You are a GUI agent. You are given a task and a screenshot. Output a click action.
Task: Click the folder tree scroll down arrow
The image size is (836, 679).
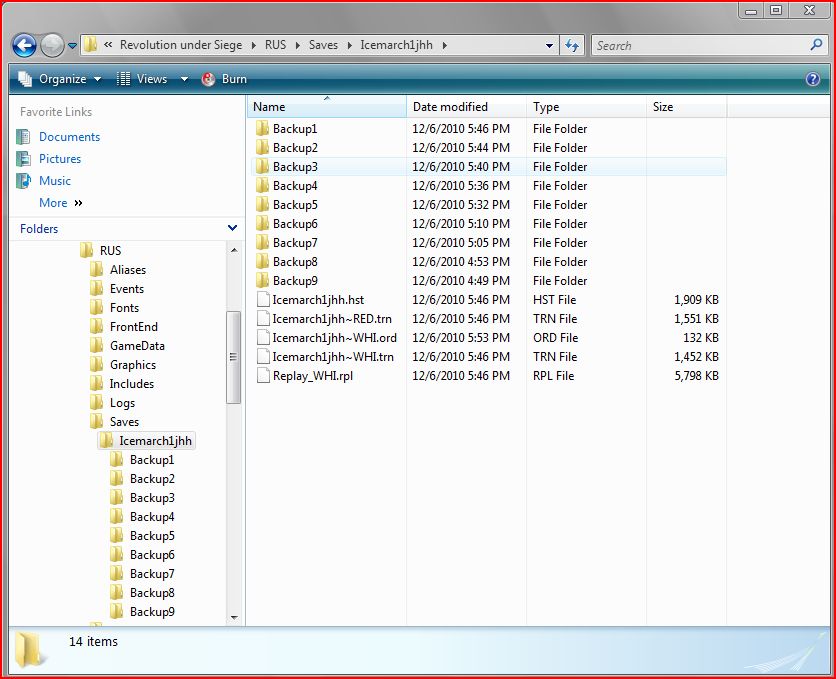[x=234, y=617]
